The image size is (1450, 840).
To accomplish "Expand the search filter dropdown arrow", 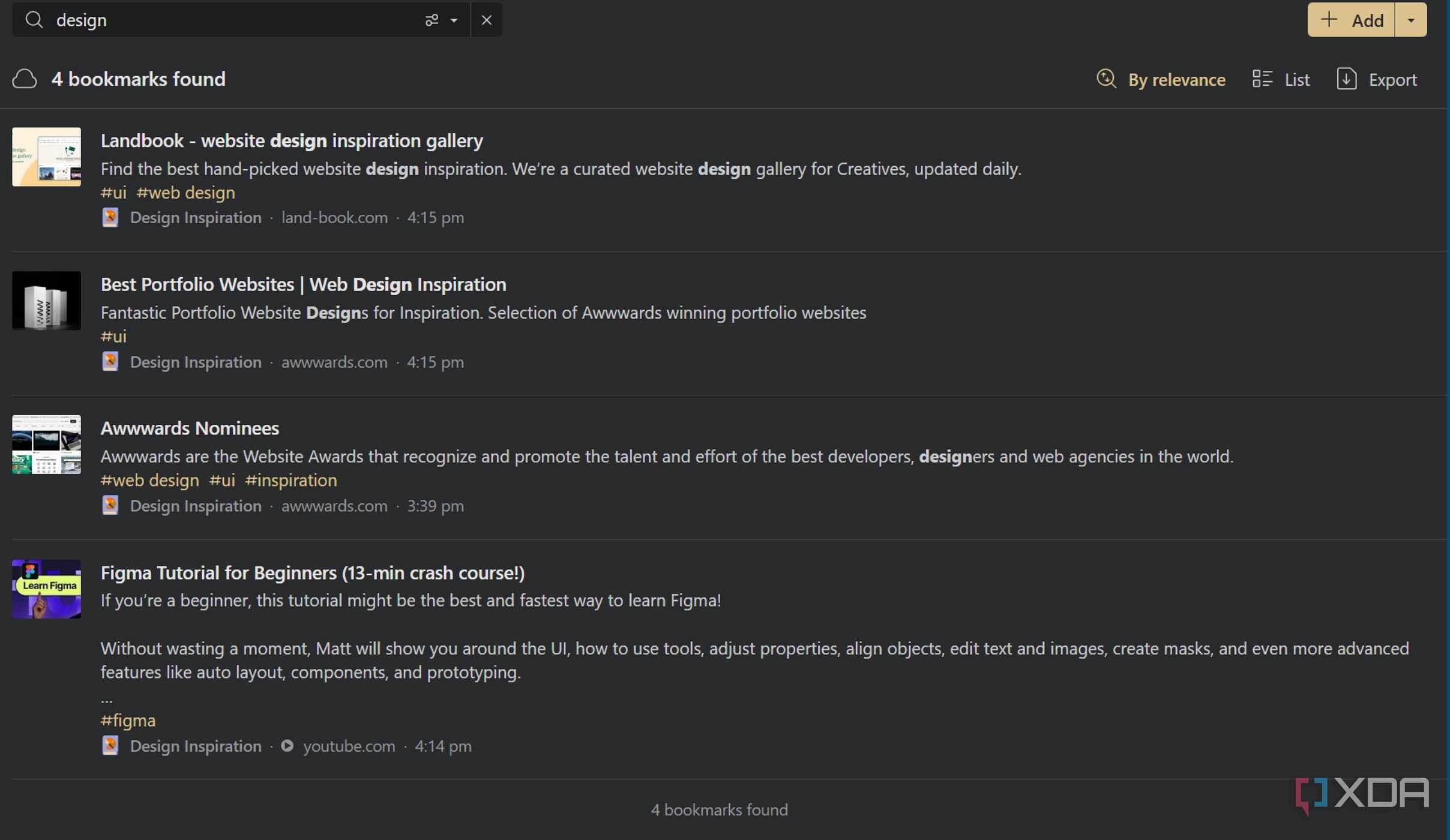I will click(454, 20).
